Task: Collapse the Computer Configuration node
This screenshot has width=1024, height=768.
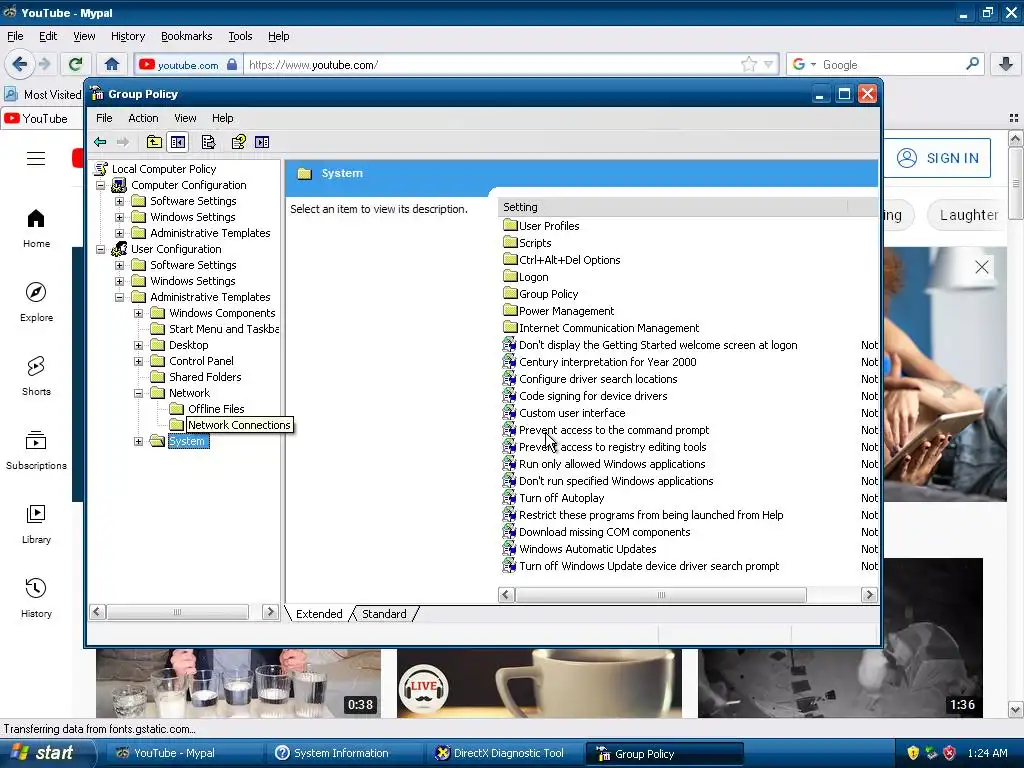Action: click(101, 185)
